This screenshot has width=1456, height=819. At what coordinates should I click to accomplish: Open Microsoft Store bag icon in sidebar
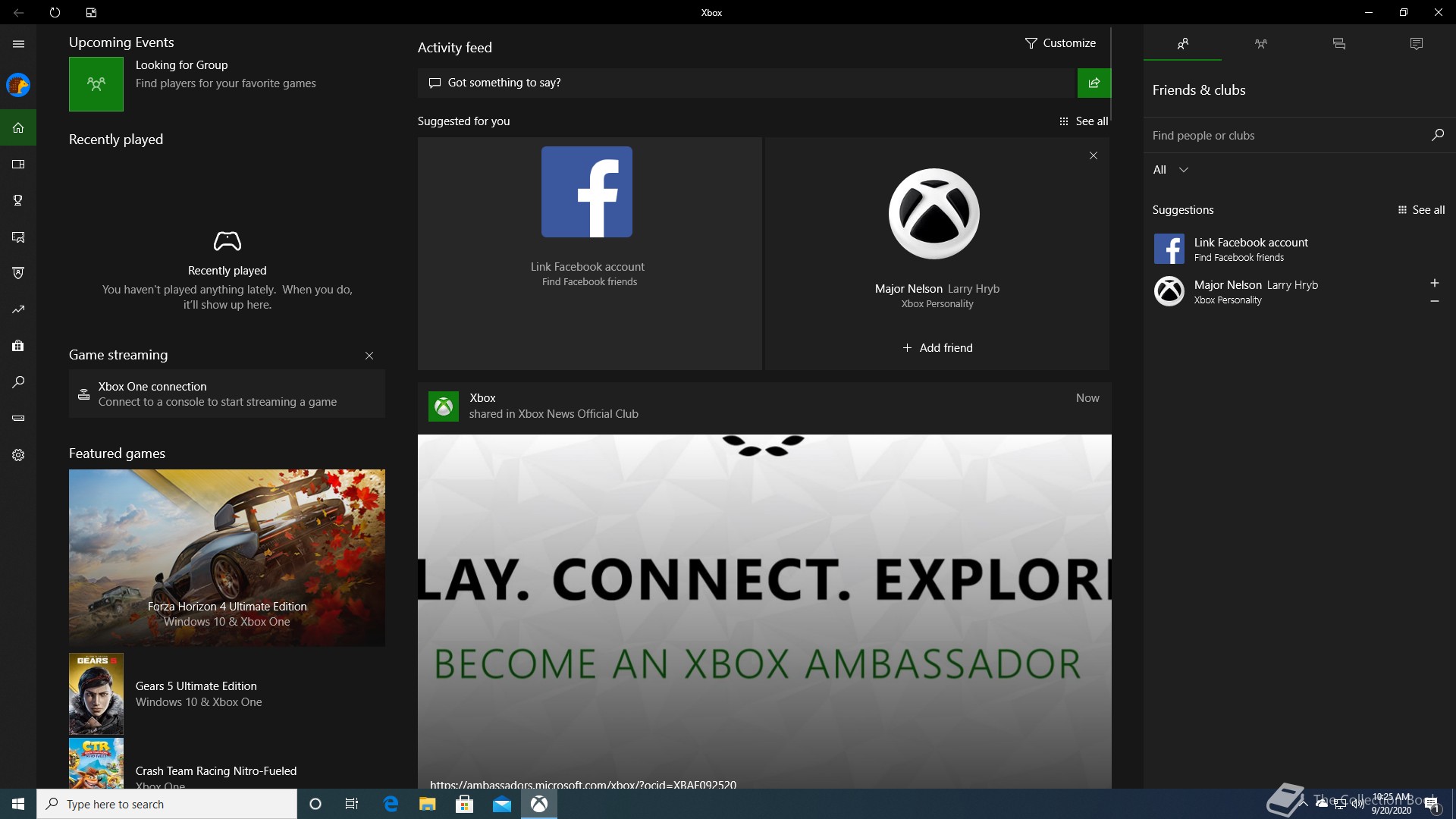click(18, 346)
